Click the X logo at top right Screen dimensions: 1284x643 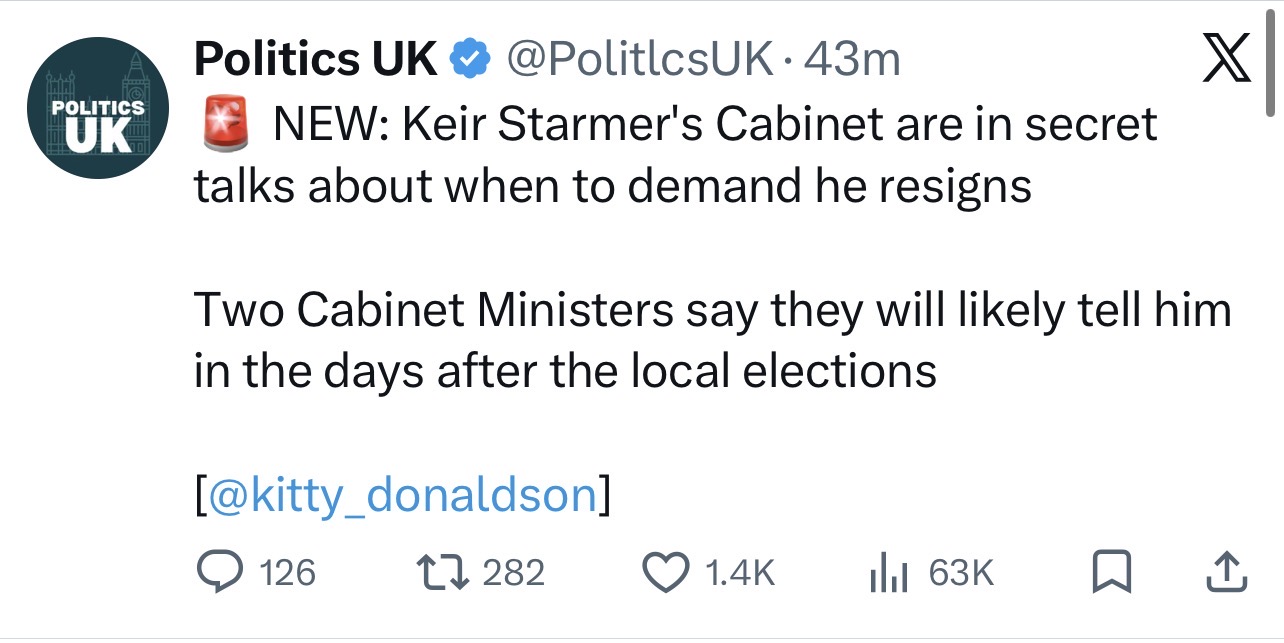tap(1225, 62)
